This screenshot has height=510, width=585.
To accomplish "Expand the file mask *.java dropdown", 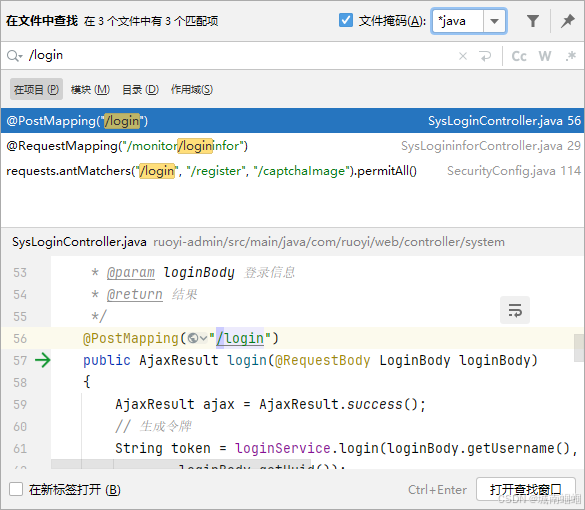I will (495, 21).
